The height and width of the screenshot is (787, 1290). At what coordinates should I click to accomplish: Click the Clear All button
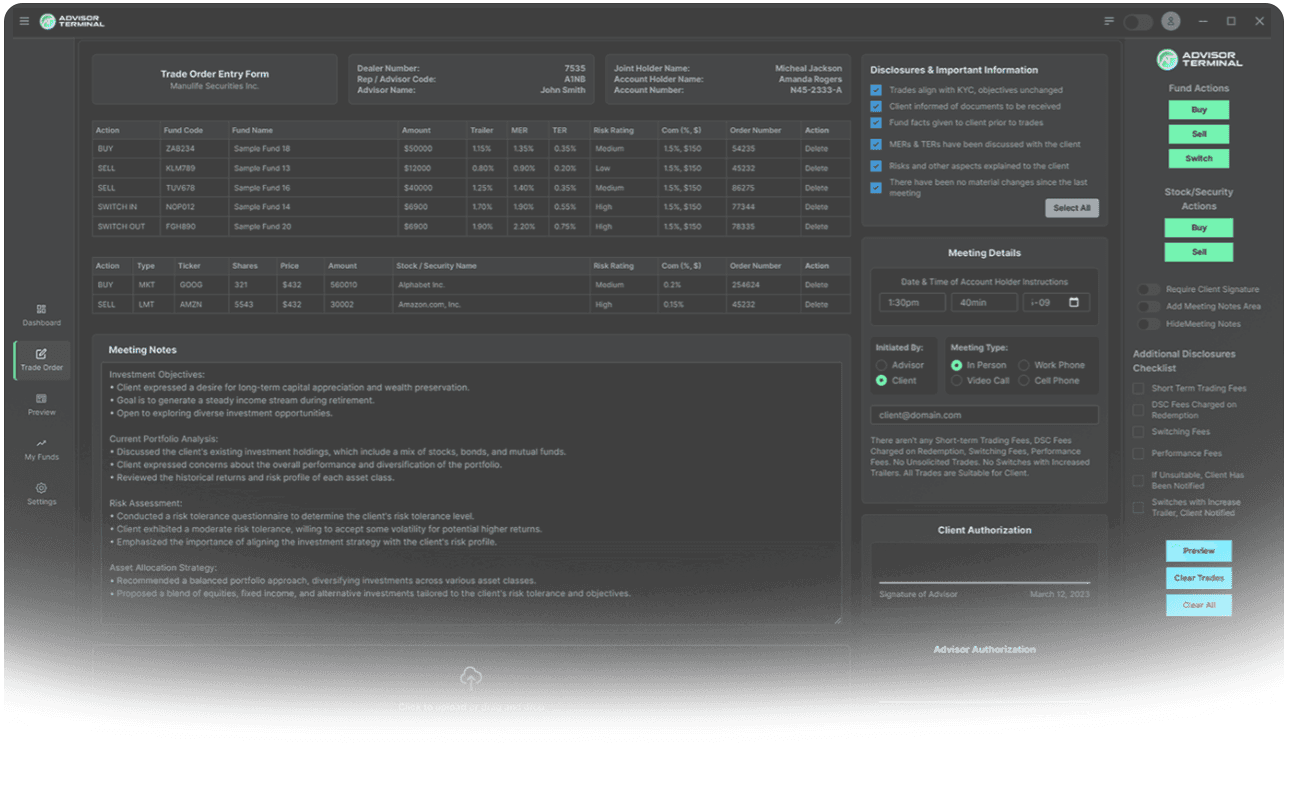pos(1199,605)
